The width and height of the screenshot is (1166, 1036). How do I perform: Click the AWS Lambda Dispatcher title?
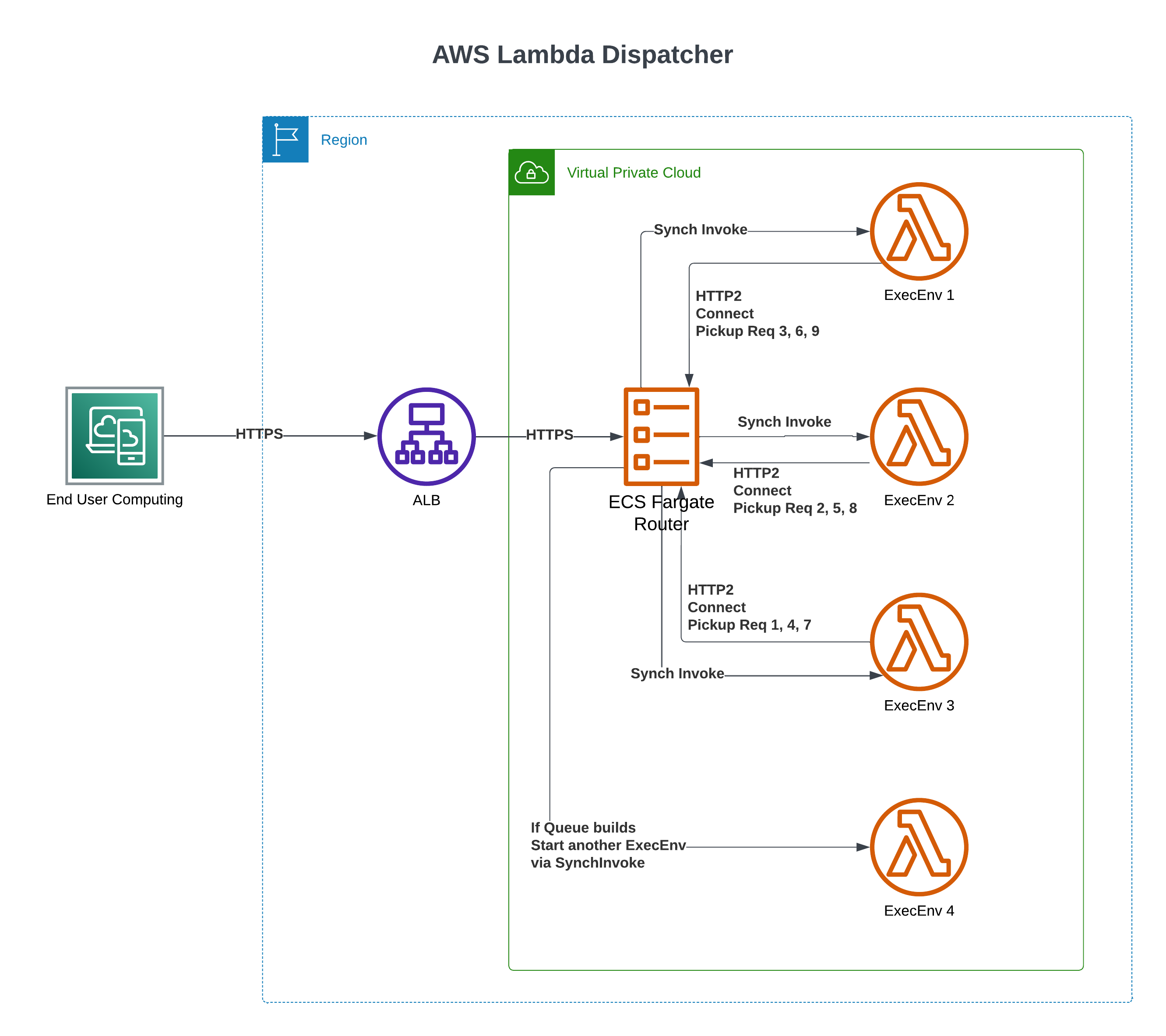582,55
